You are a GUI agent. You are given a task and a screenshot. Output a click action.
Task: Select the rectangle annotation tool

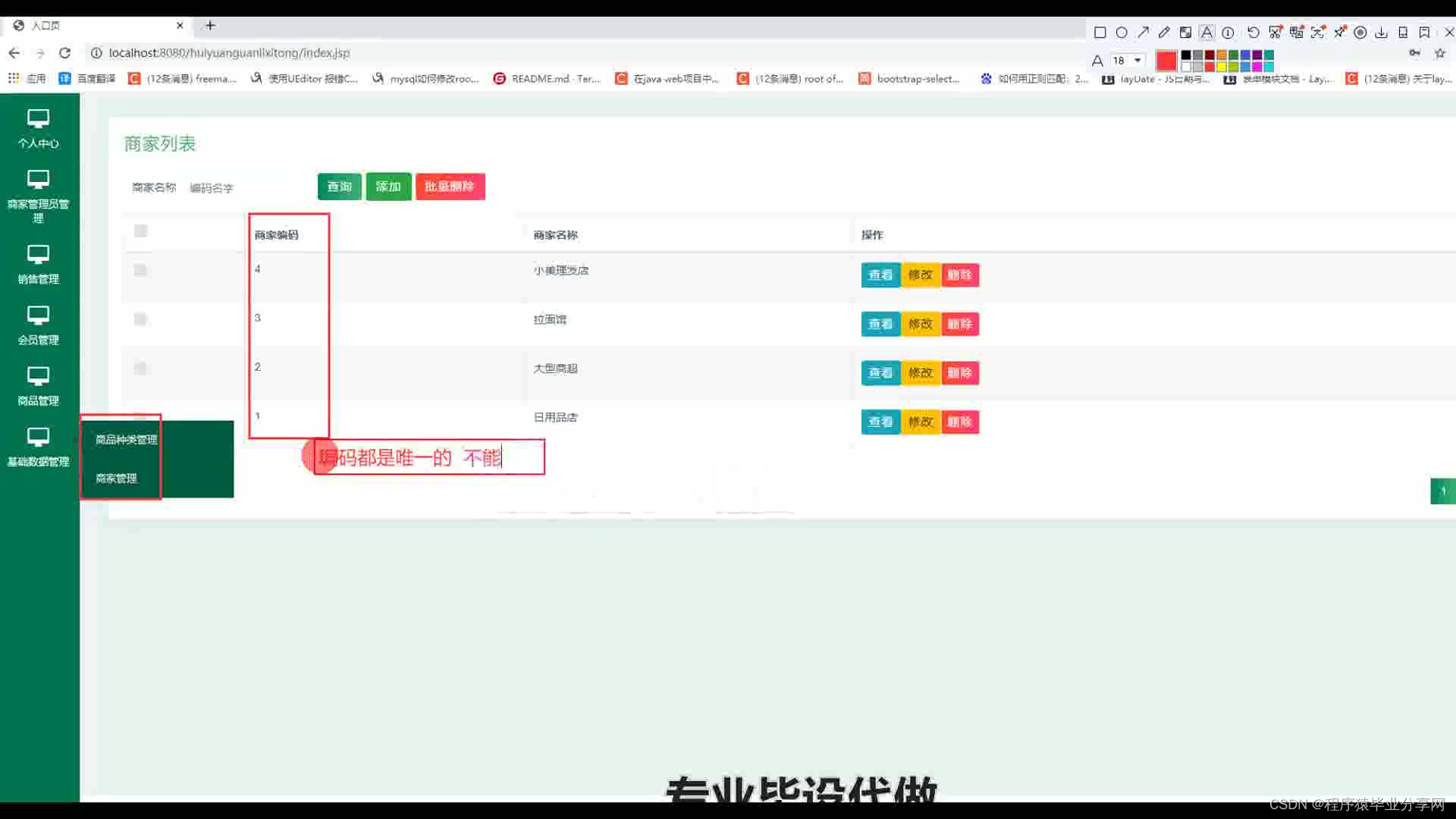pyautogui.click(x=1100, y=33)
